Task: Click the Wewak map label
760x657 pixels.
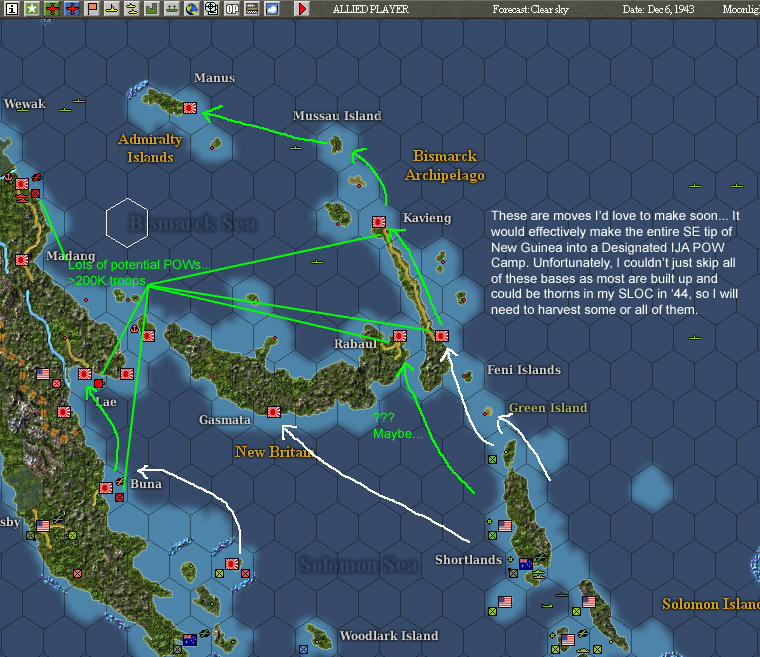Action: click(x=24, y=103)
